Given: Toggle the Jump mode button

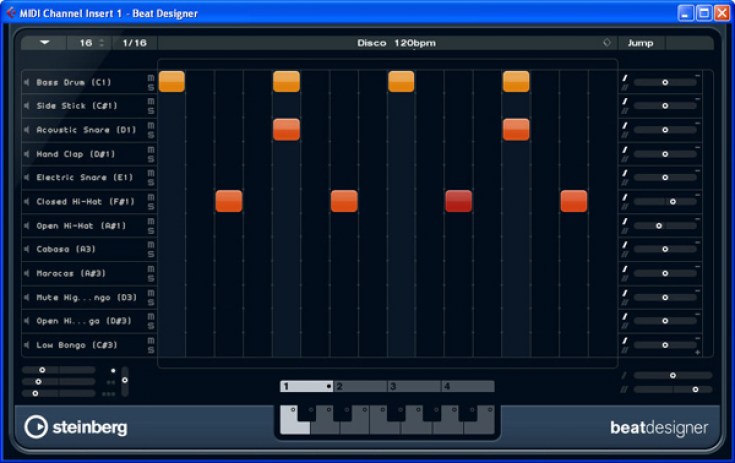Looking at the screenshot, I should (641, 43).
